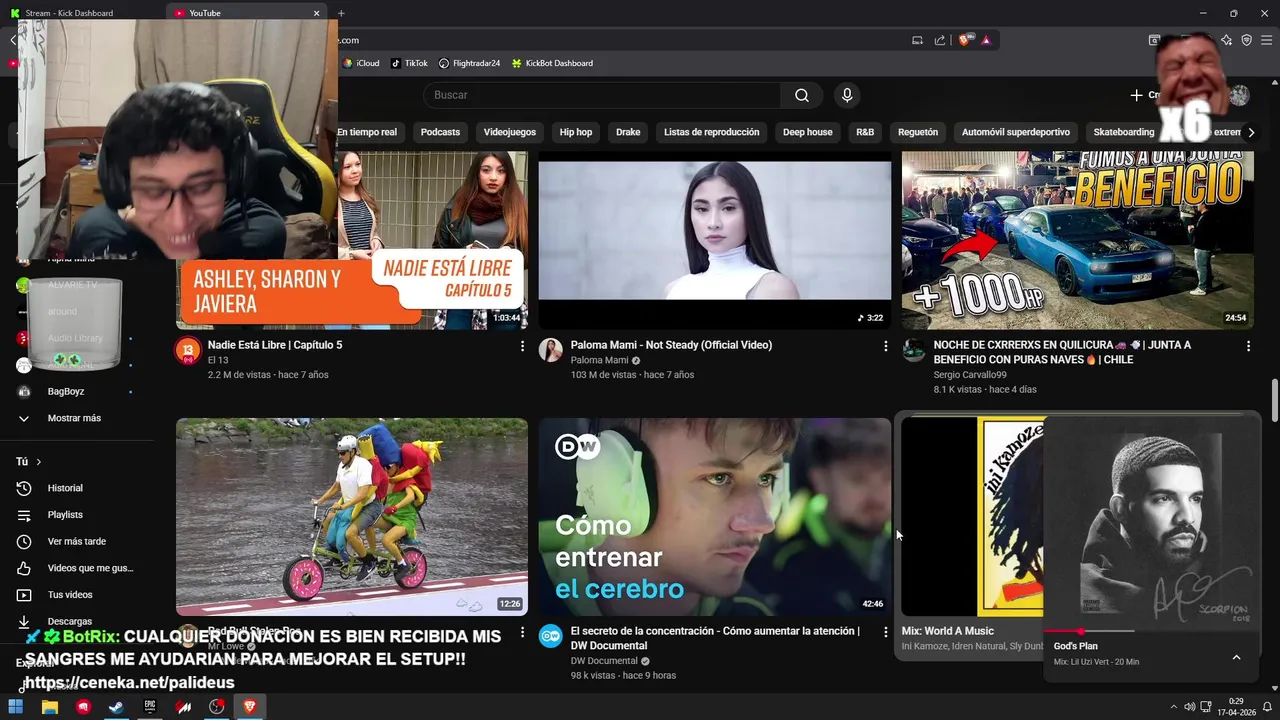Open Paloma Mami channel avatar
This screenshot has width=1280, height=720.
[x=551, y=350]
